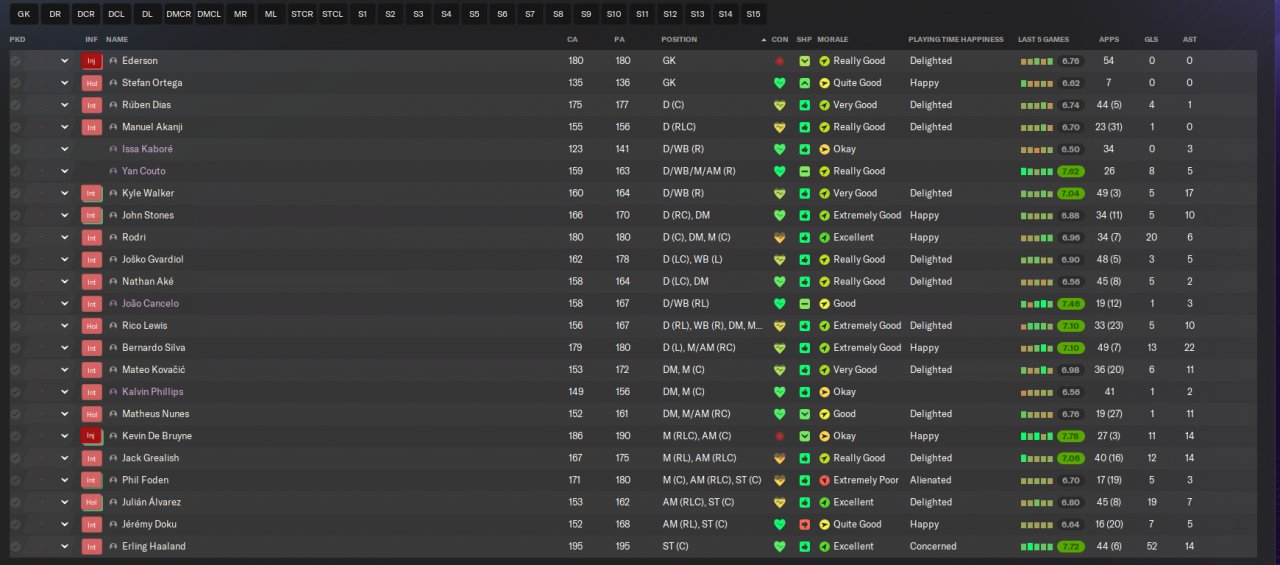Open João Cancelo's player profile link

pyautogui.click(x=150, y=303)
